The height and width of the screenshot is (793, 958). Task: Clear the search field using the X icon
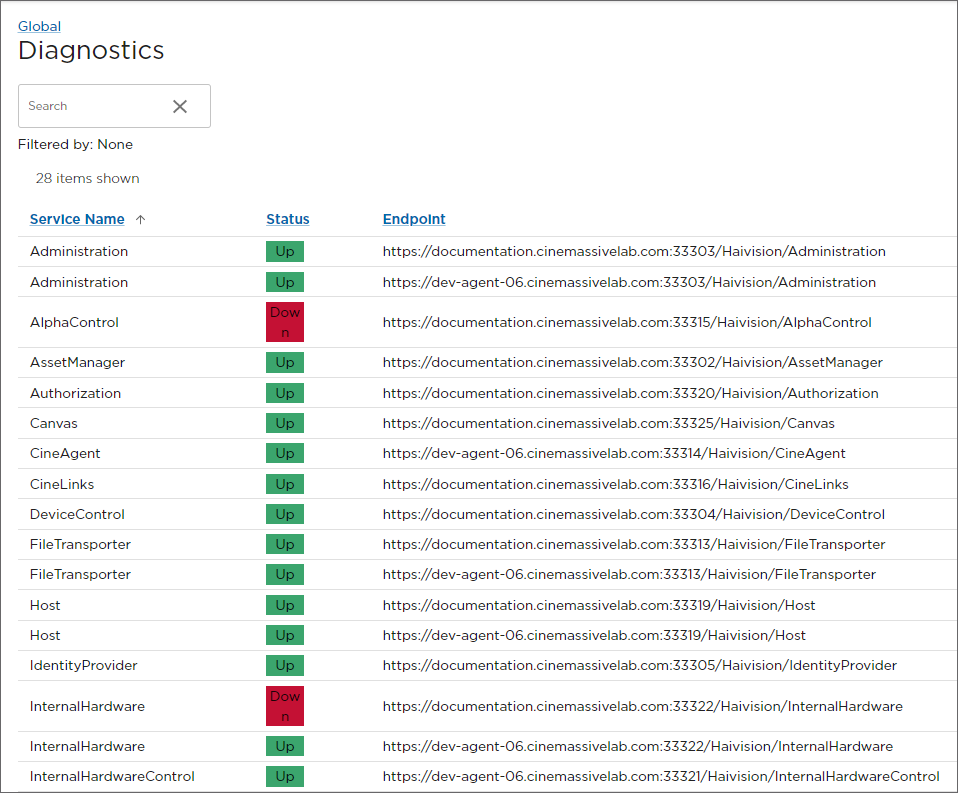coord(180,106)
